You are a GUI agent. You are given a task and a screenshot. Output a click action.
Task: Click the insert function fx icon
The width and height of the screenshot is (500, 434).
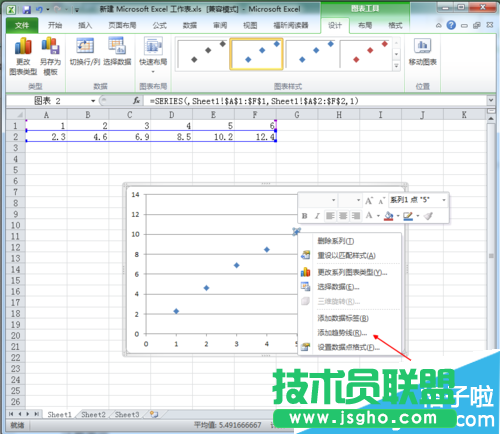coord(136,100)
